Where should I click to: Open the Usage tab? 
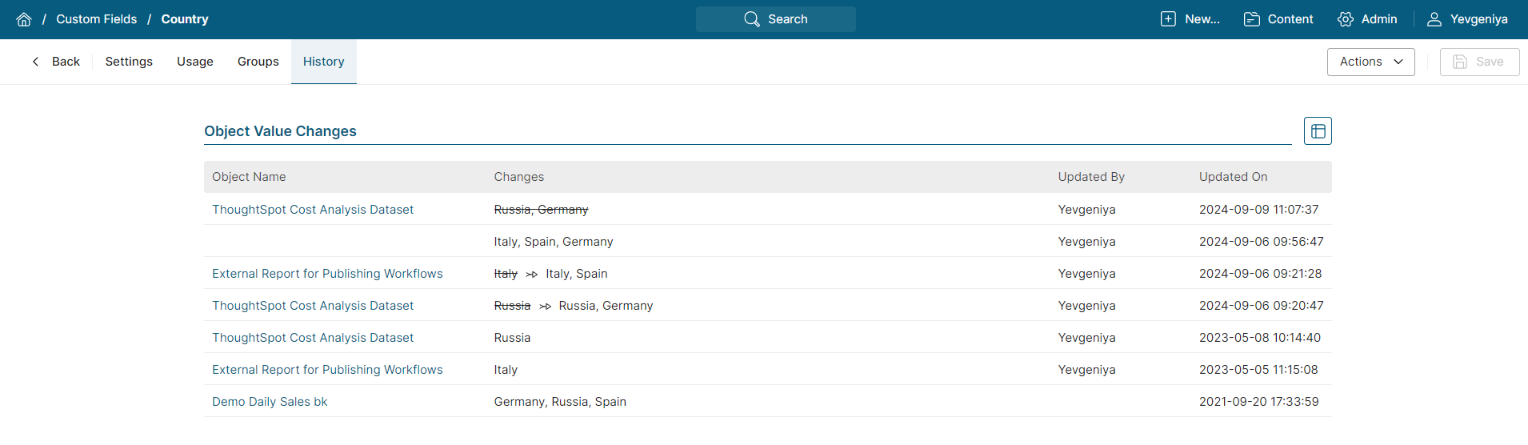point(195,62)
